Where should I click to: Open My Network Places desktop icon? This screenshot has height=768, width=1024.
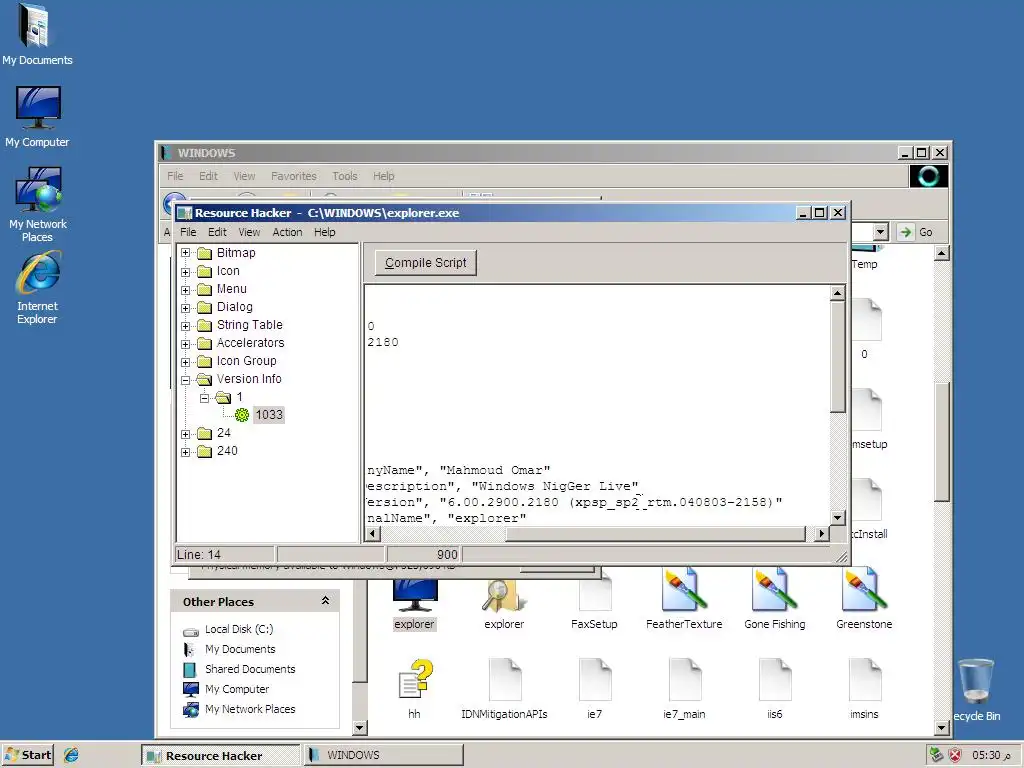(x=37, y=205)
